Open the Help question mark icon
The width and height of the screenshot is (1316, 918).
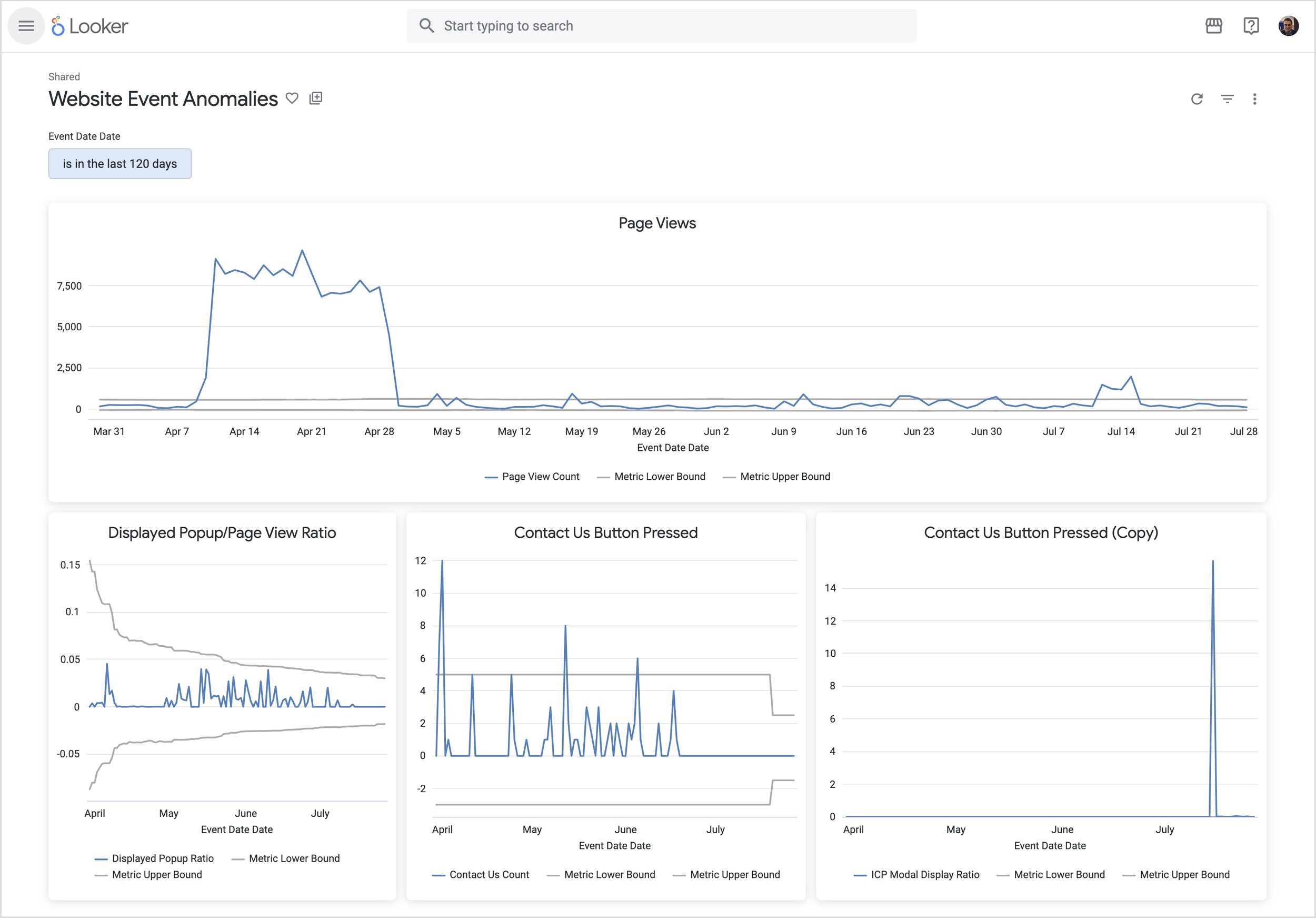(x=1251, y=26)
